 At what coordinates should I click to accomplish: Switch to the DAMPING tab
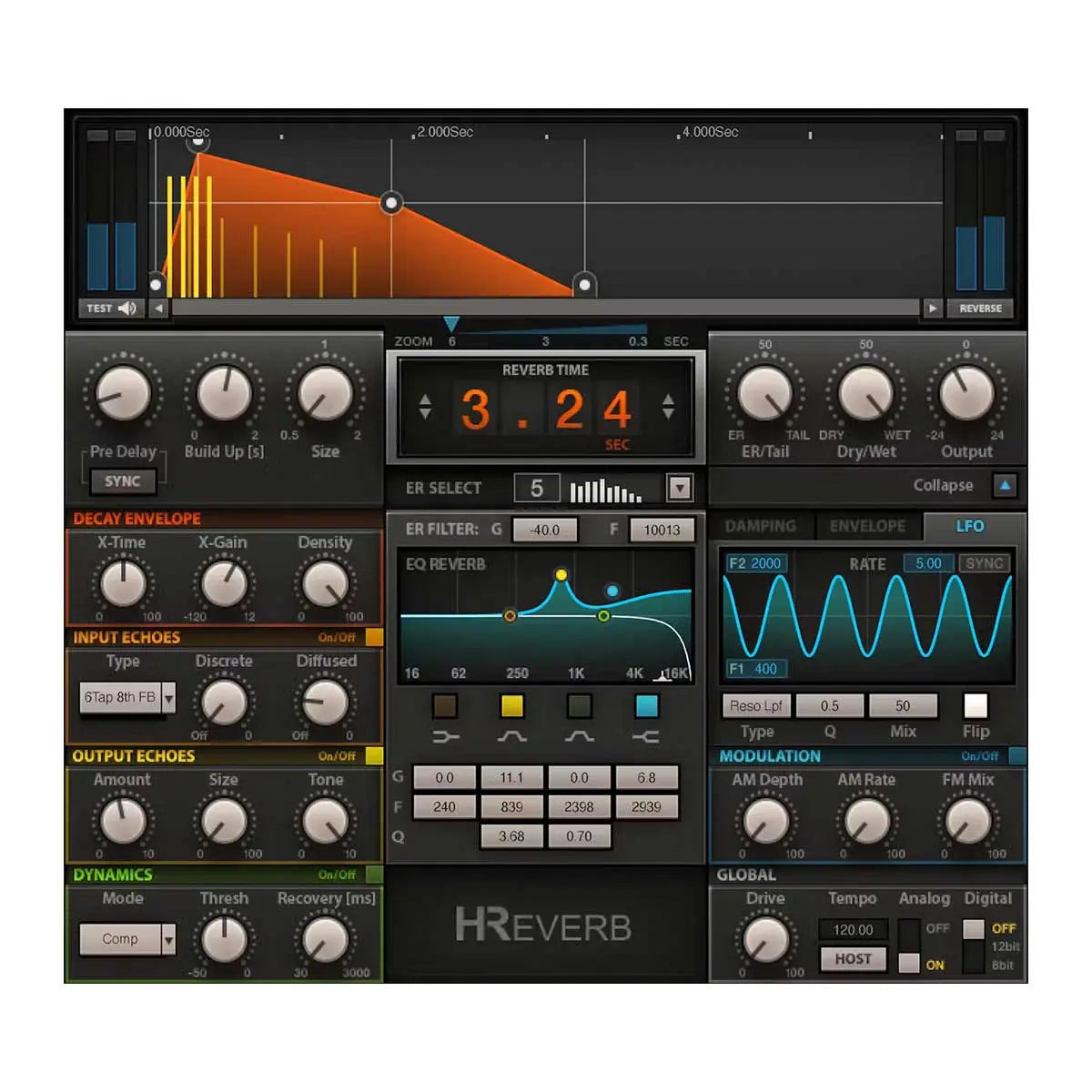[763, 526]
